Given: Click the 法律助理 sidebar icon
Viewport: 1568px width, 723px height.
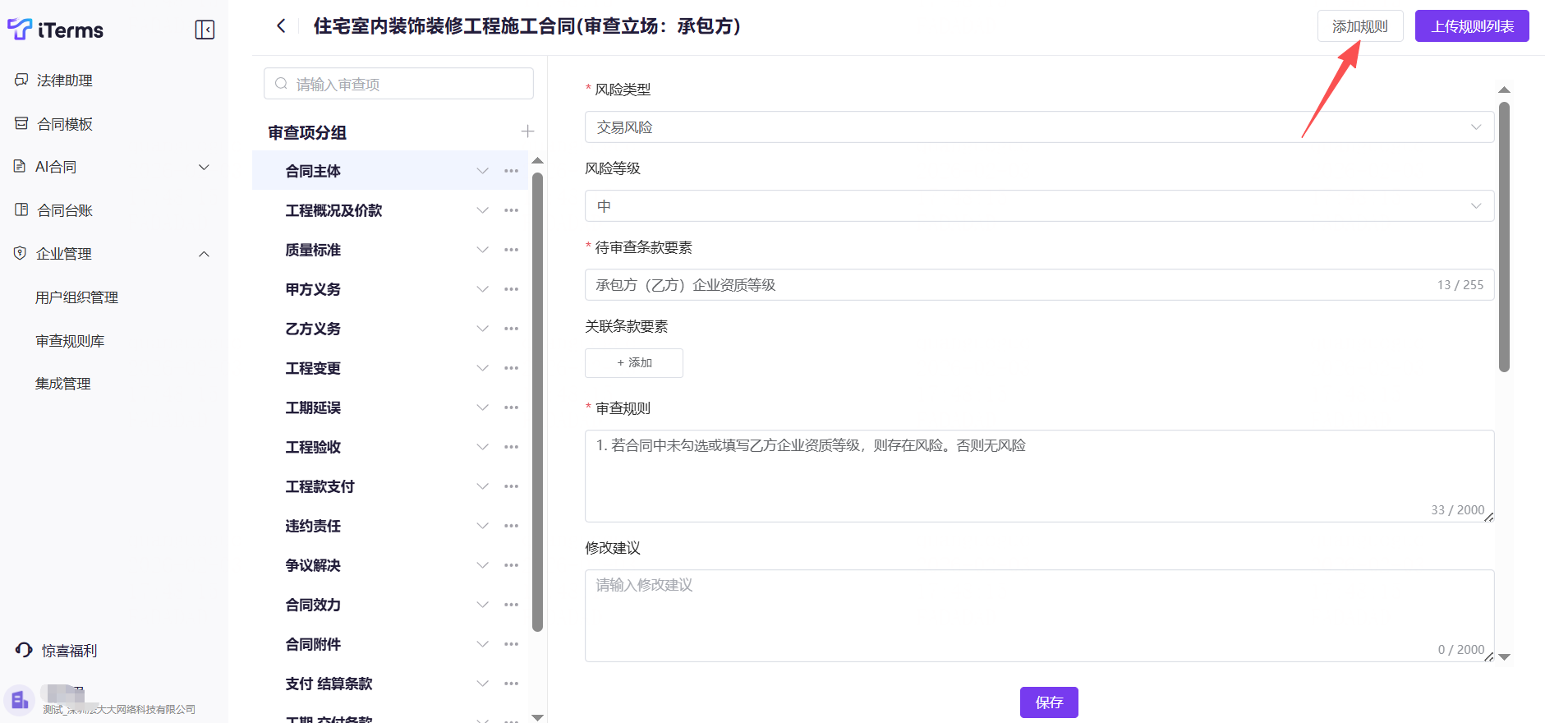Looking at the screenshot, I should point(21,80).
